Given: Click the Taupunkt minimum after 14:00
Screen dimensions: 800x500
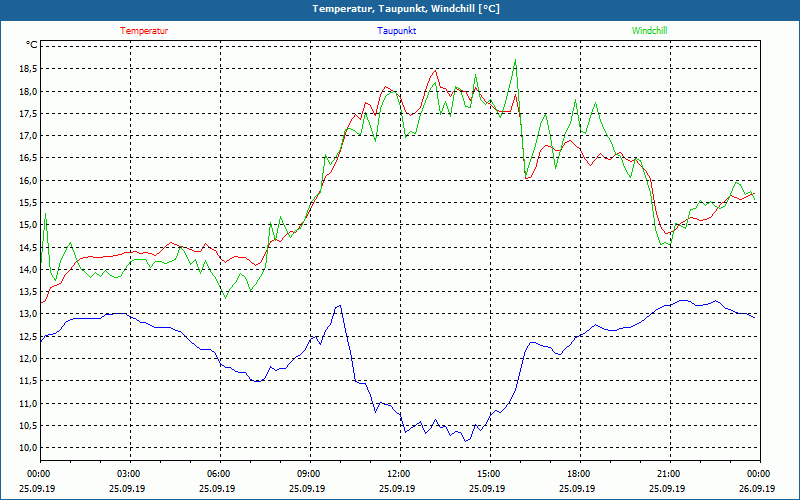Looking at the screenshot, I should [465, 441].
